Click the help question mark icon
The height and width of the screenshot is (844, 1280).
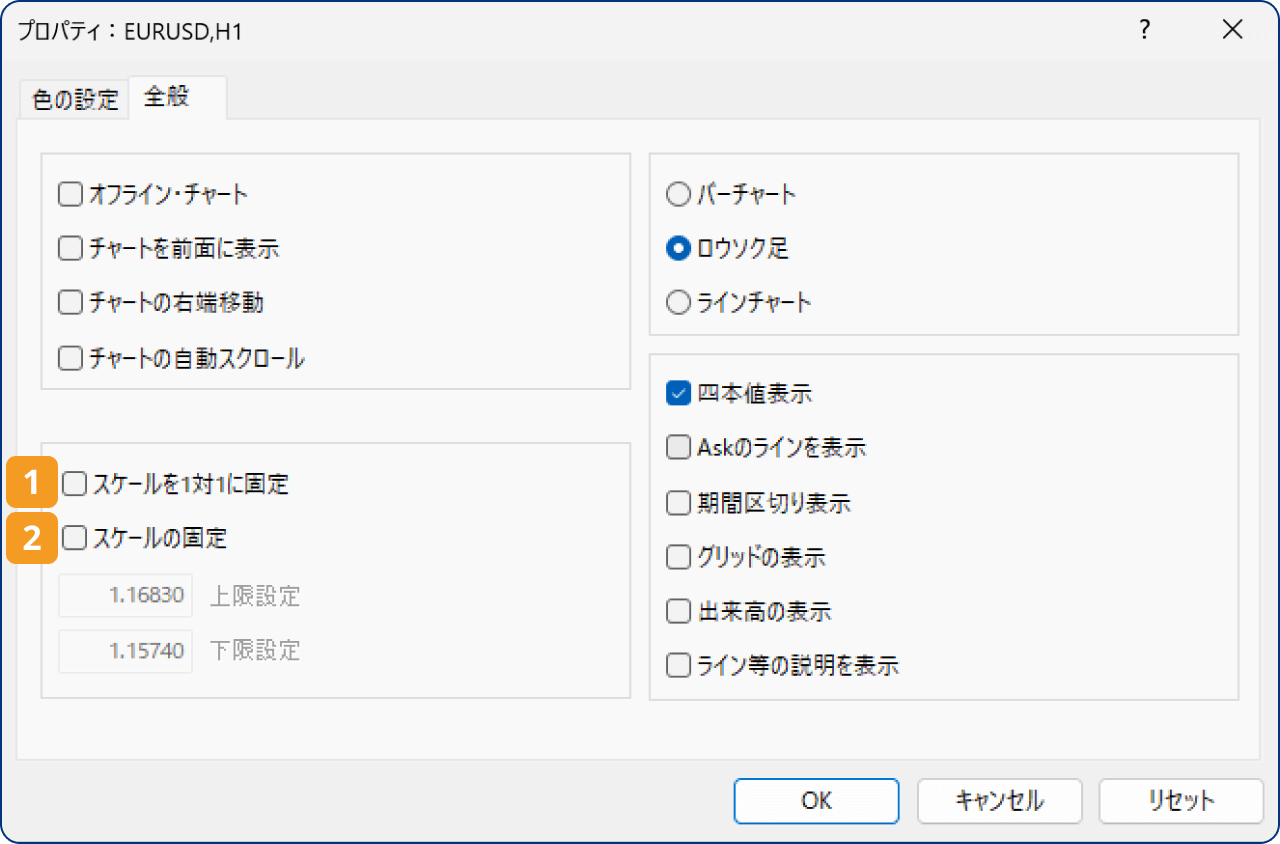pos(1143,30)
